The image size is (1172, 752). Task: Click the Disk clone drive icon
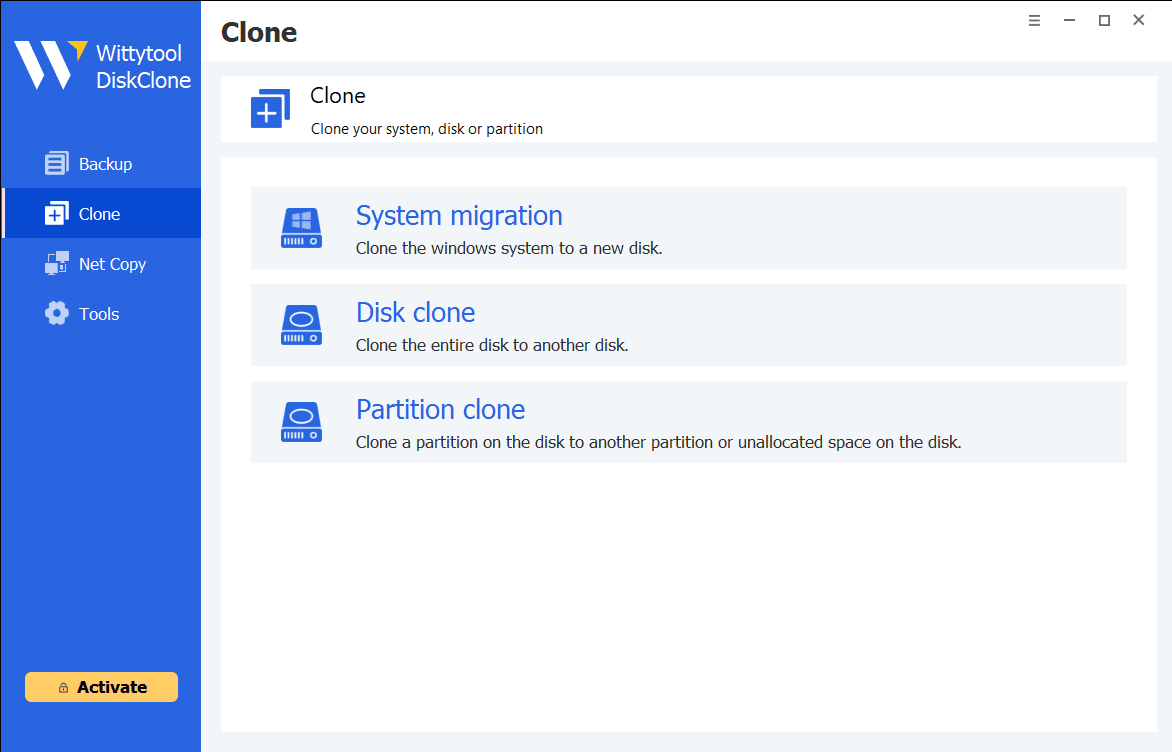point(301,325)
